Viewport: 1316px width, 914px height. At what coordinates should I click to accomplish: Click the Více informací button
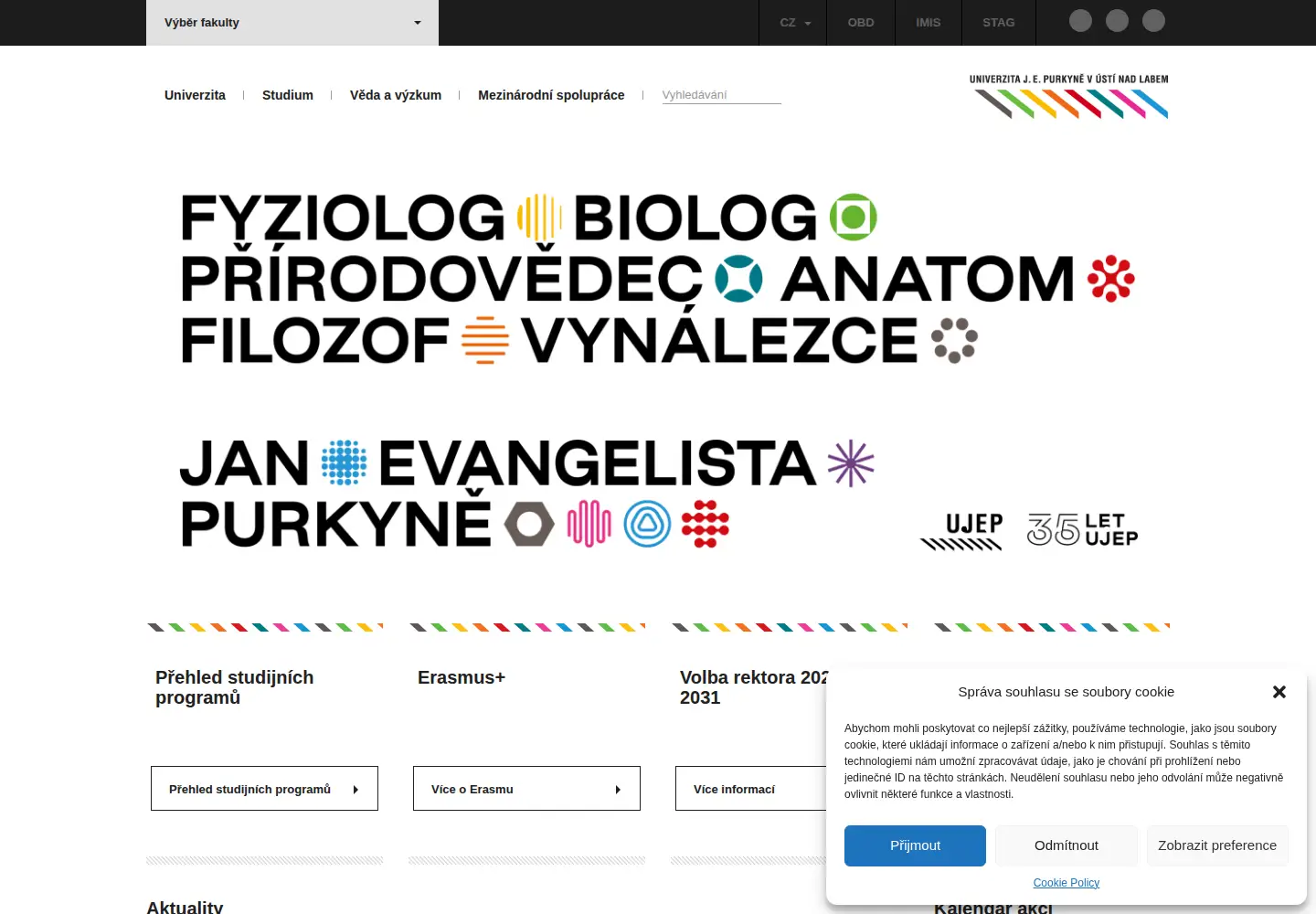point(751,789)
